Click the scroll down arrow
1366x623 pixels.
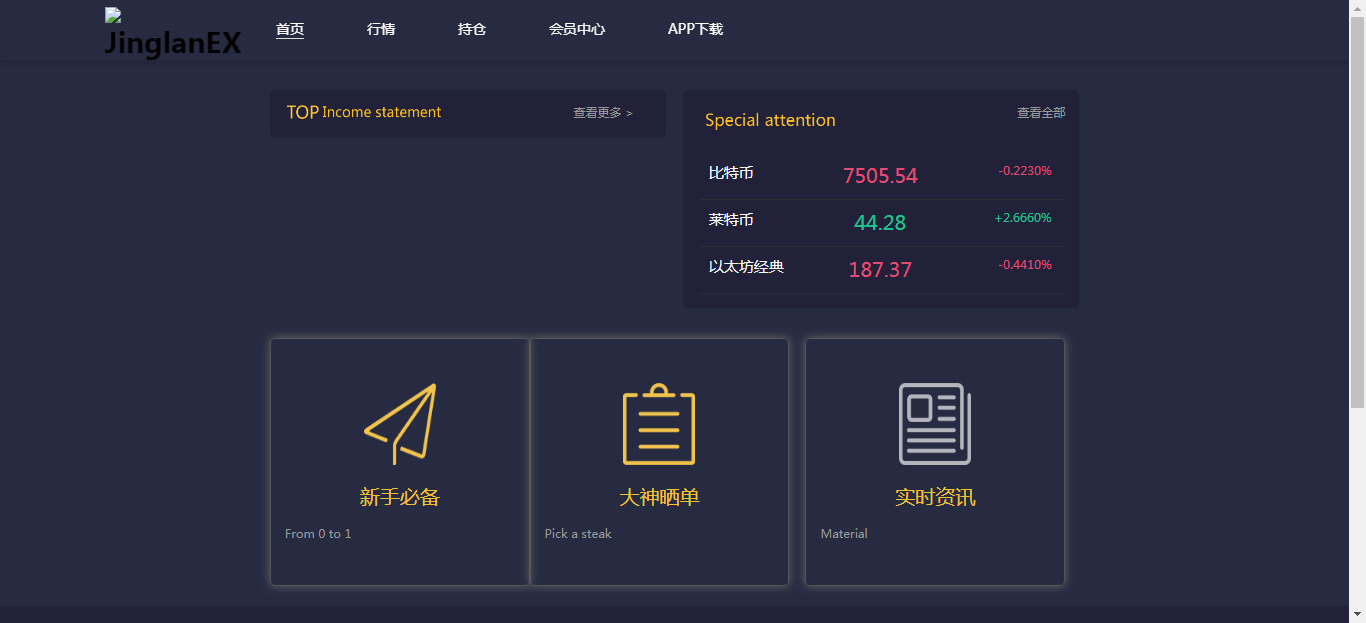pos(1357,614)
